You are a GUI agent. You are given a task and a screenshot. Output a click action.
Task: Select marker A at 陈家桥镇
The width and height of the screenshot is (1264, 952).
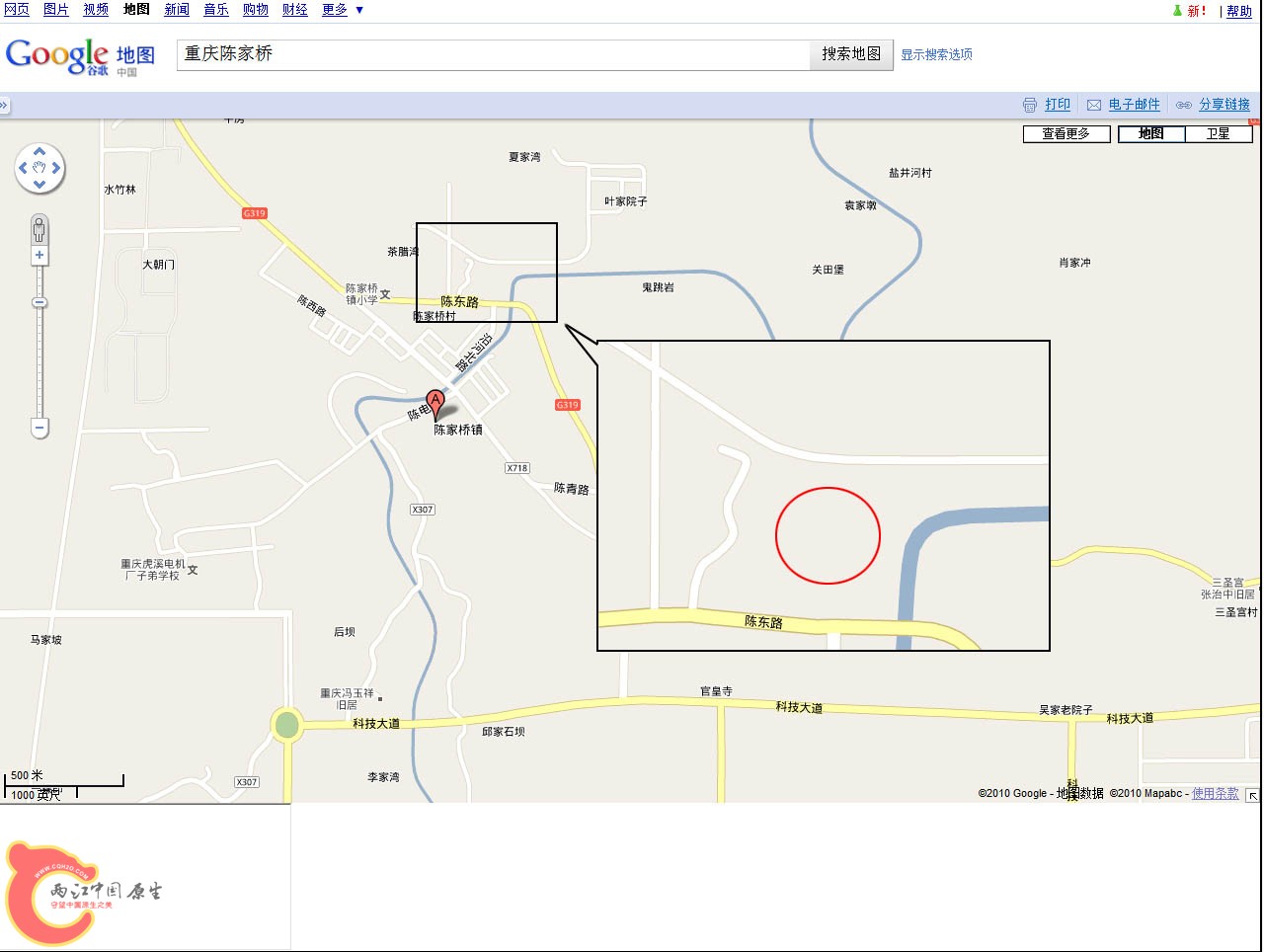pyautogui.click(x=434, y=400)
